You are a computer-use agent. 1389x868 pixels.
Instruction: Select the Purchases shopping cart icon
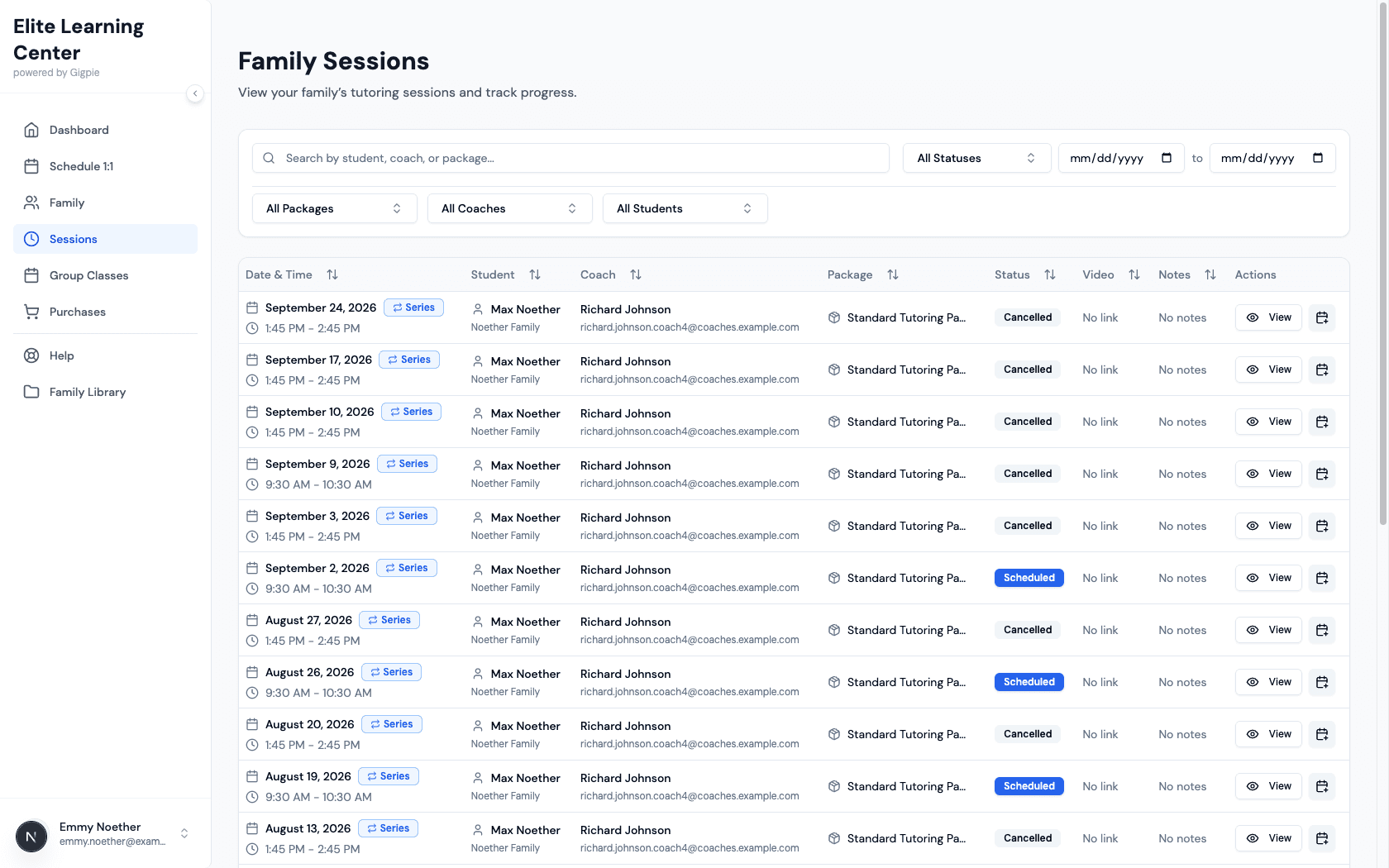tap(31, 312)
